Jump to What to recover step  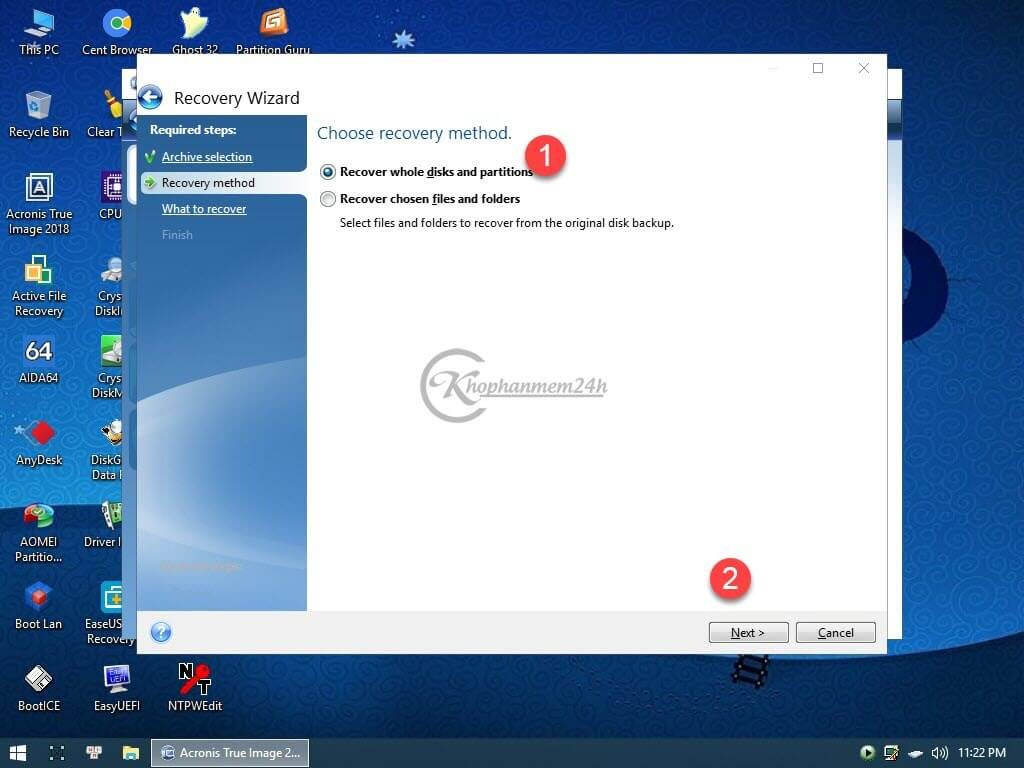[x=204, y=209]
